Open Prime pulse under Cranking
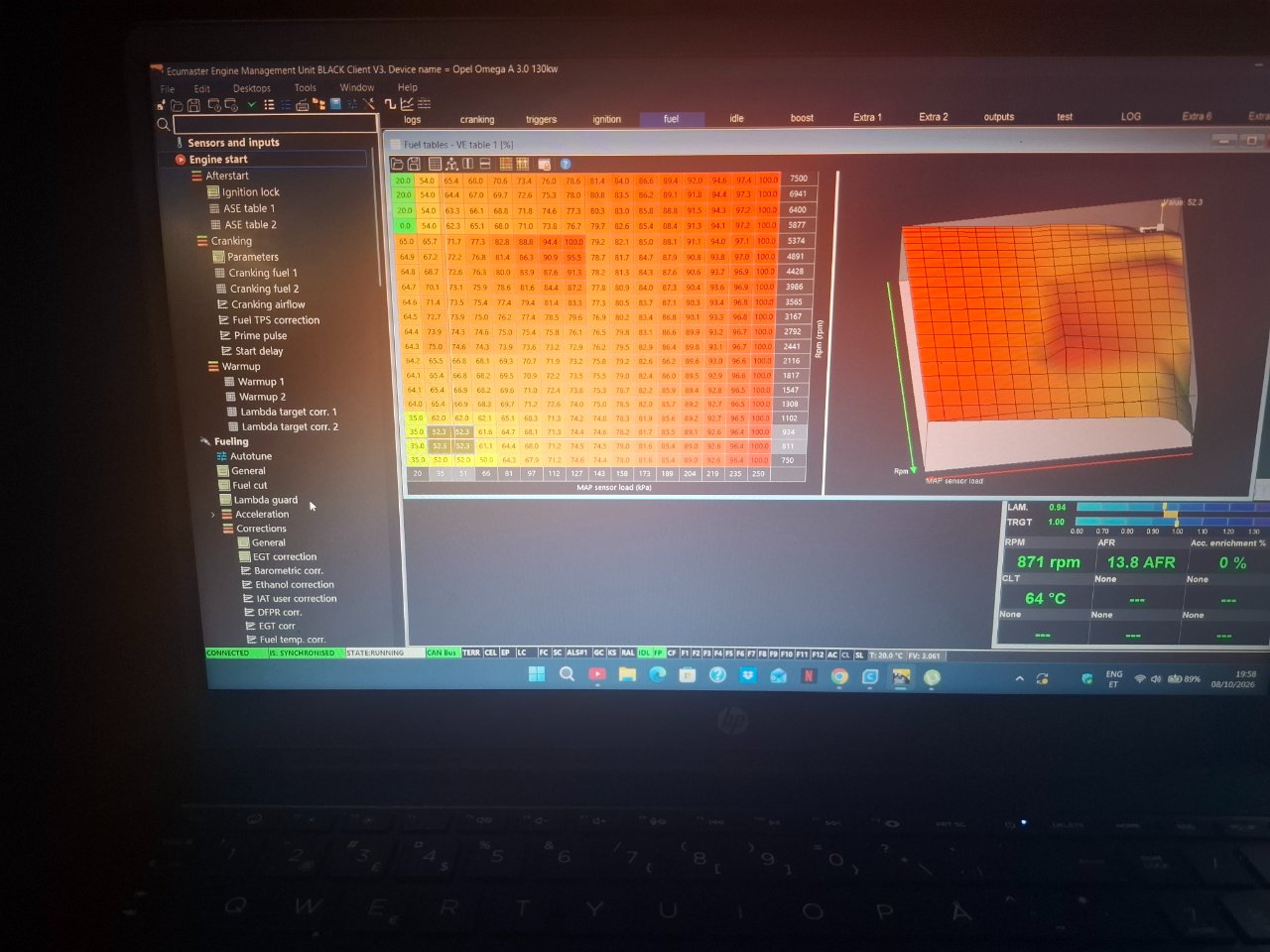Image resolution: width=1270 pixels, height=952 pixels. click(x=261, y=336)
